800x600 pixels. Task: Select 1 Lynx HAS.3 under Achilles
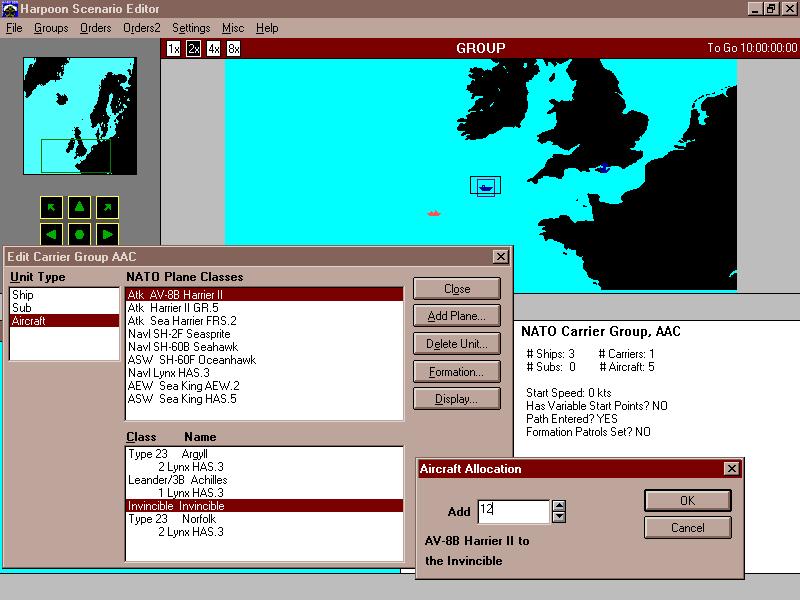(x=264, y=493)
